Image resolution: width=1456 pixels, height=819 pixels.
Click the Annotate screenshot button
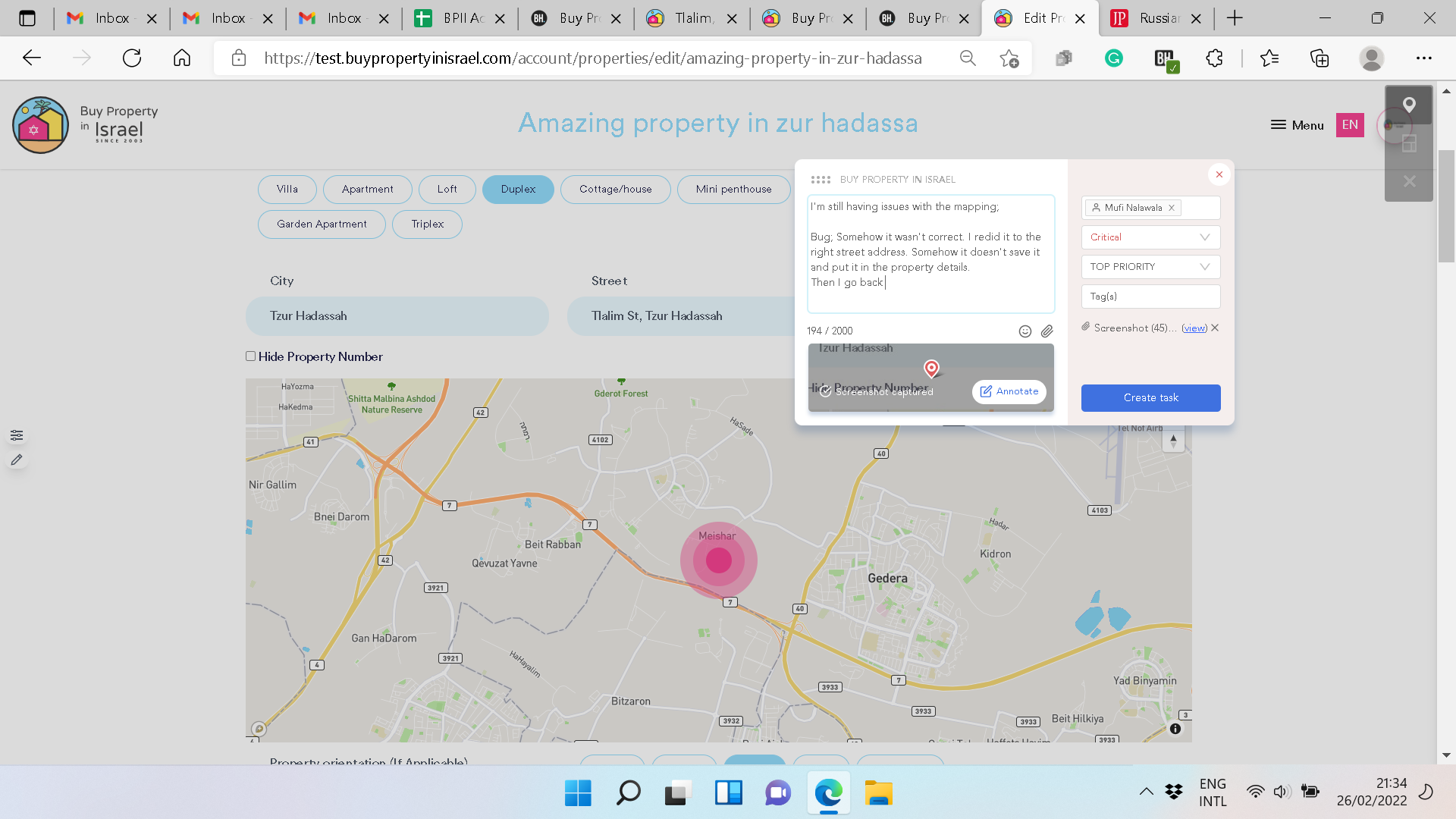point(1009,391)
